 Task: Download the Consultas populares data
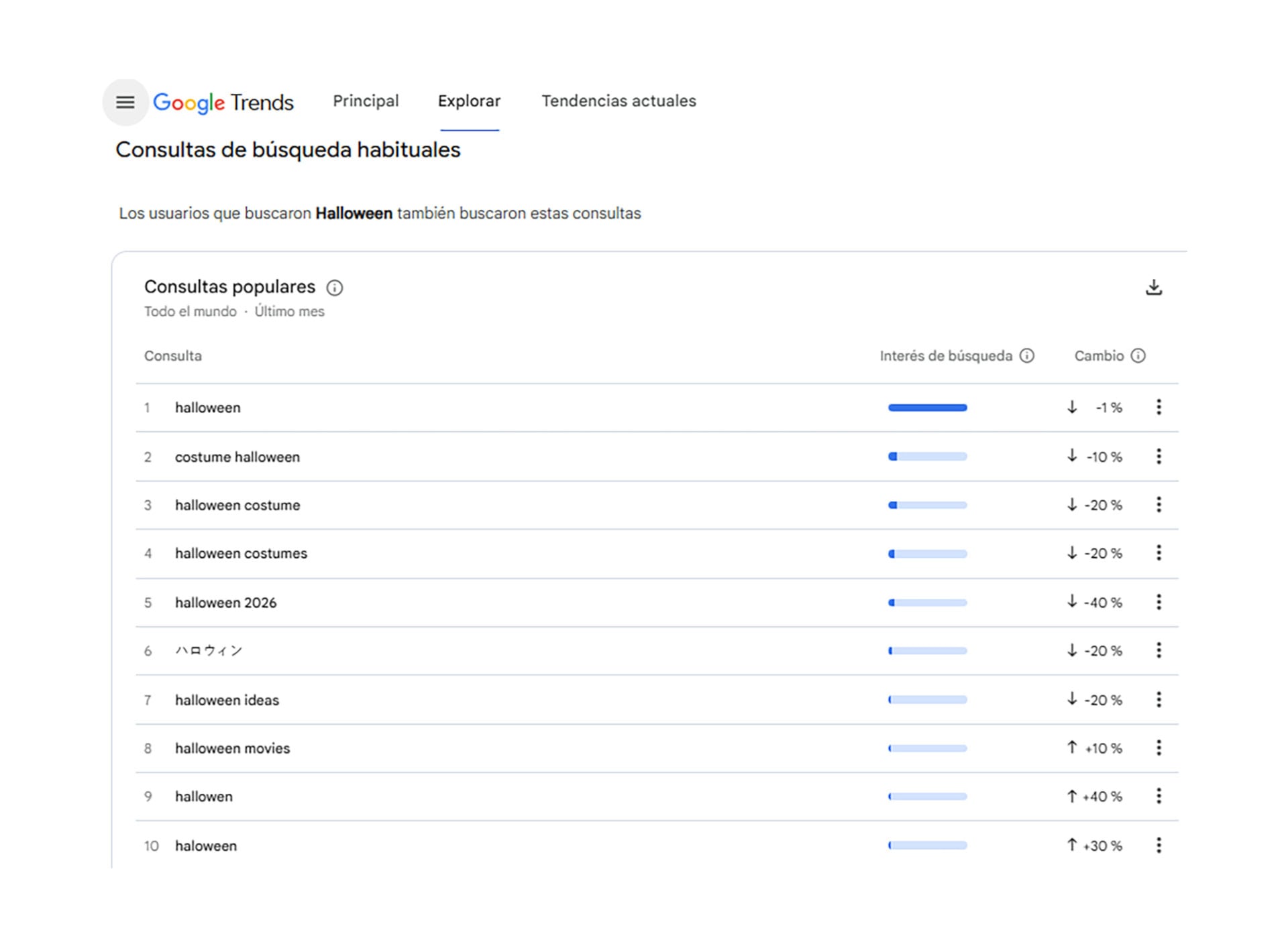1154,288
